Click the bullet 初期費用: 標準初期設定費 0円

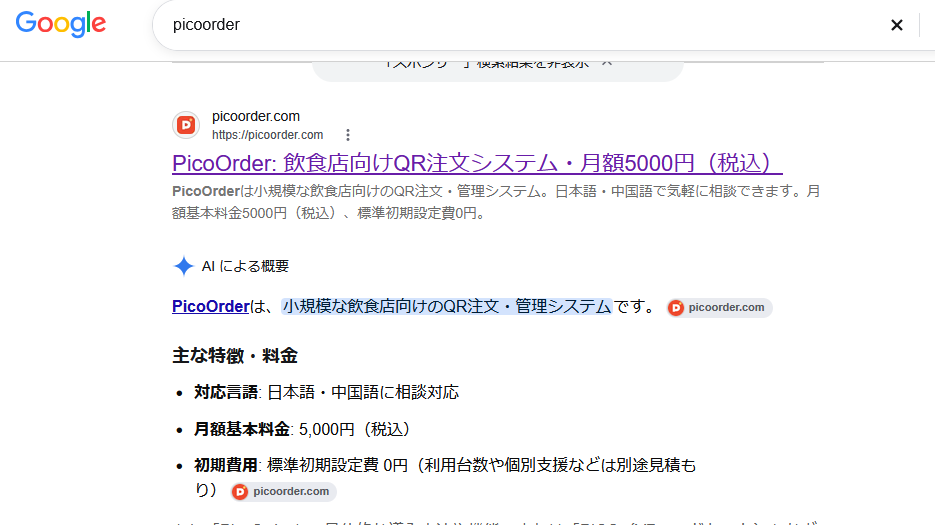[x=445, y=477]
